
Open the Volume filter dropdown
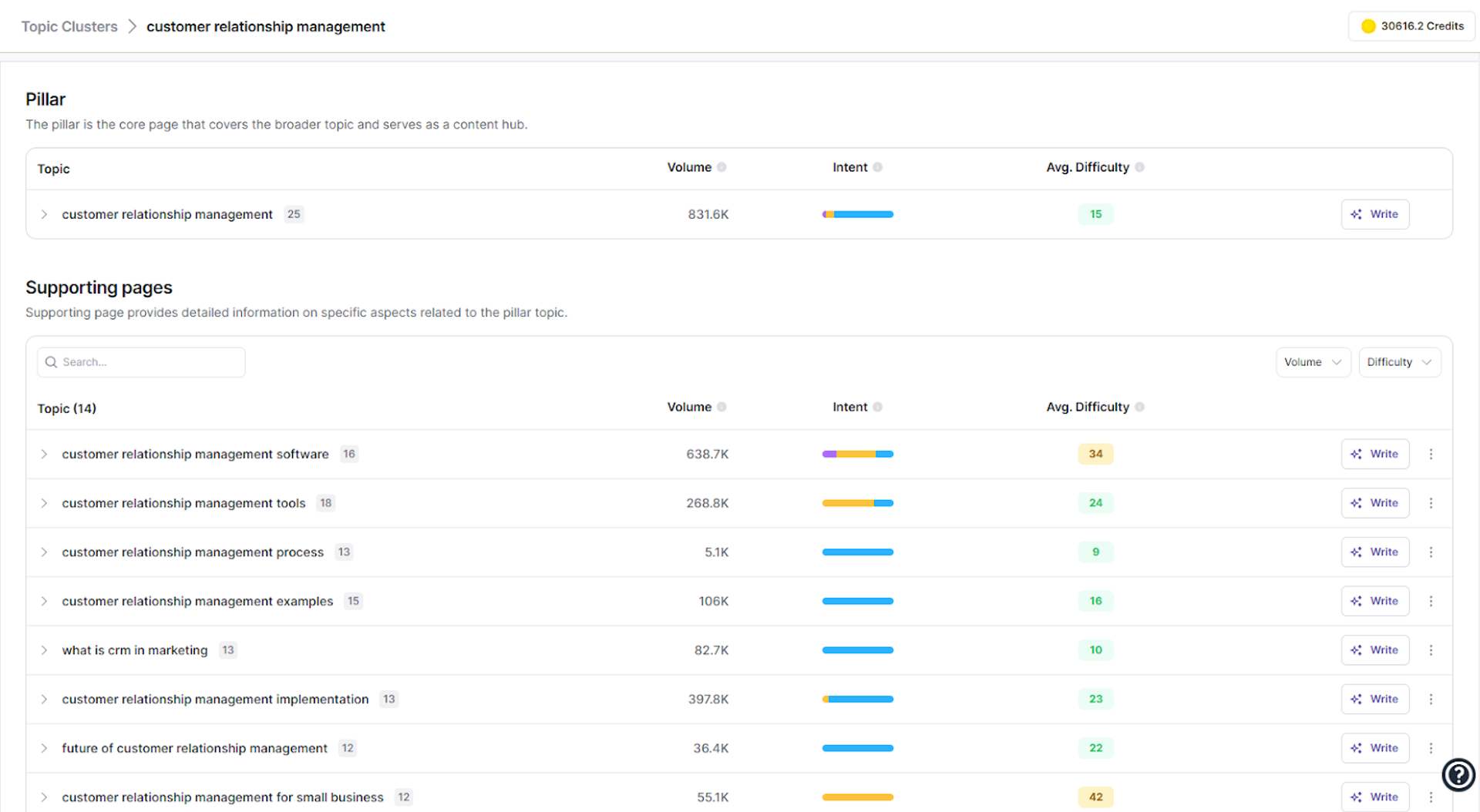(x=1313, y=362)
